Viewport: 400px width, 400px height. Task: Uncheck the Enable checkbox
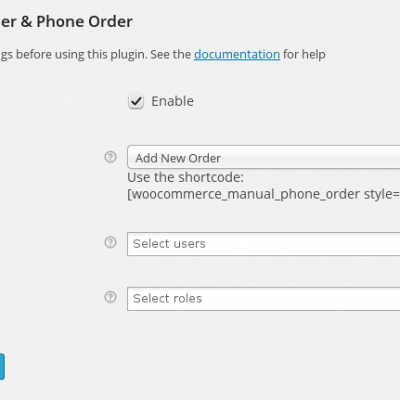(136, 102)
